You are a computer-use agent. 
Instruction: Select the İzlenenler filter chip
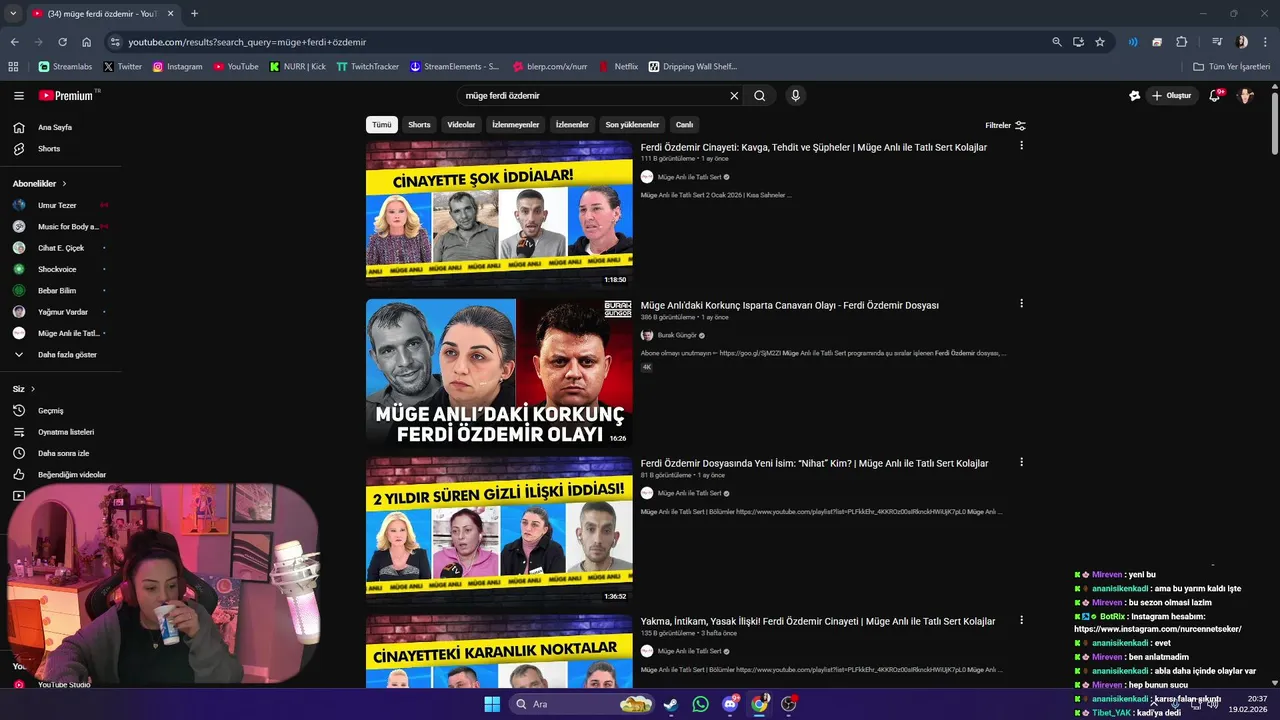tap(572, 125)
